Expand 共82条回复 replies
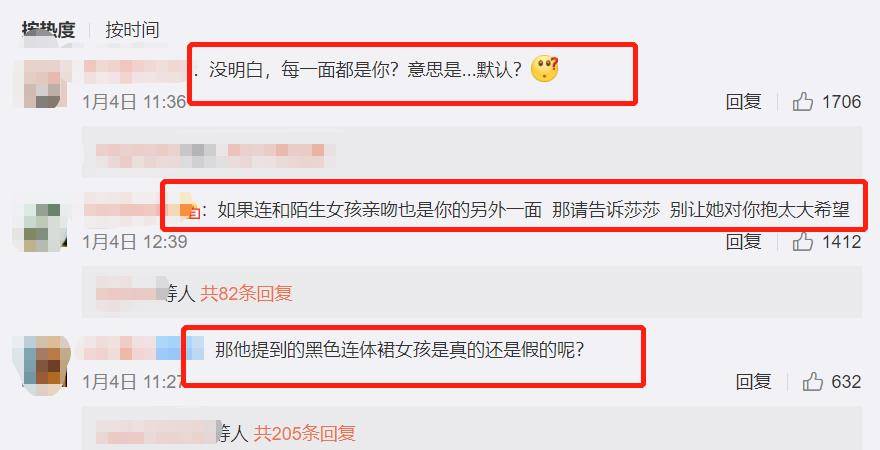 246,293
